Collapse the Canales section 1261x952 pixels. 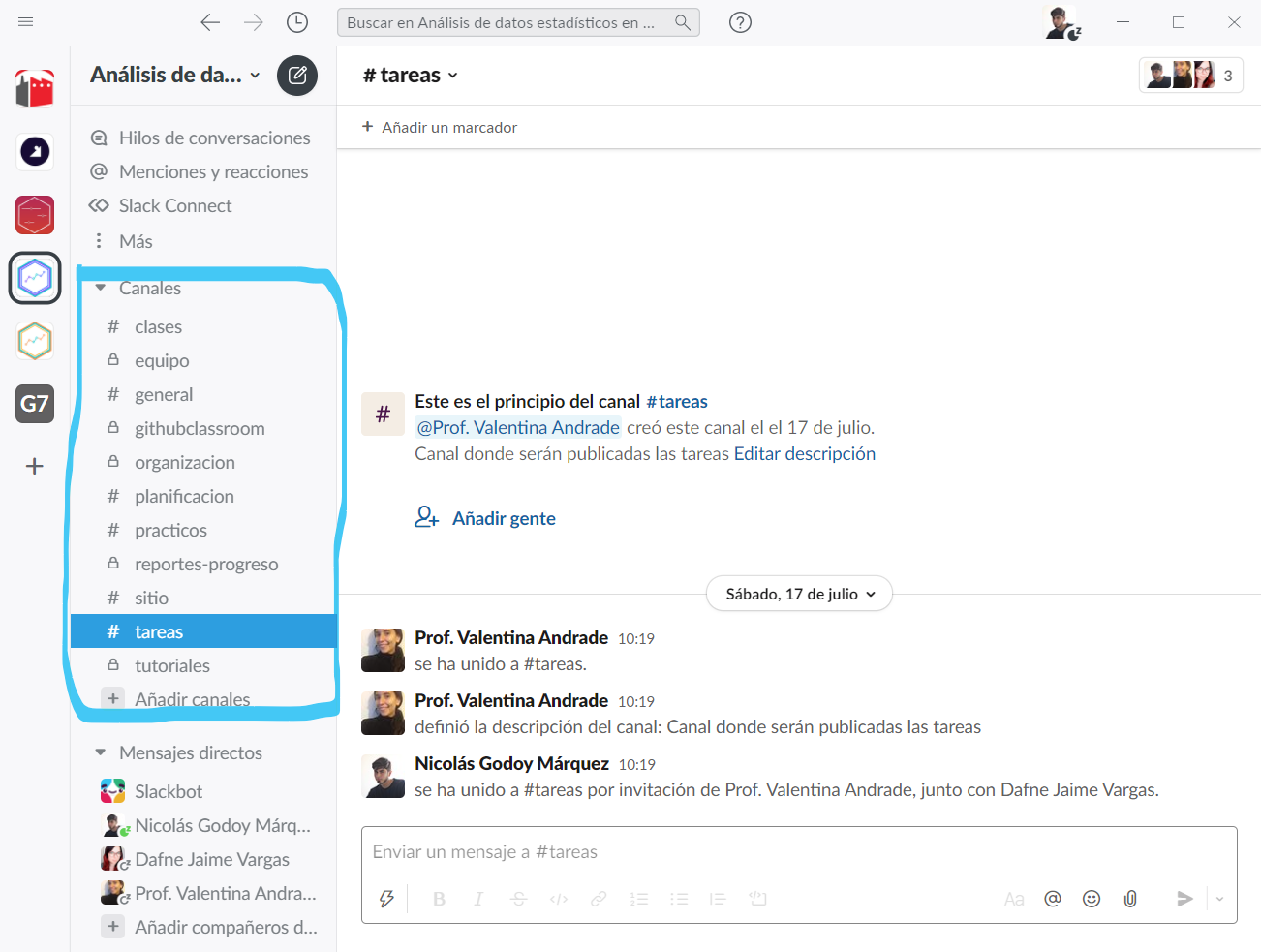click(101, 288)
